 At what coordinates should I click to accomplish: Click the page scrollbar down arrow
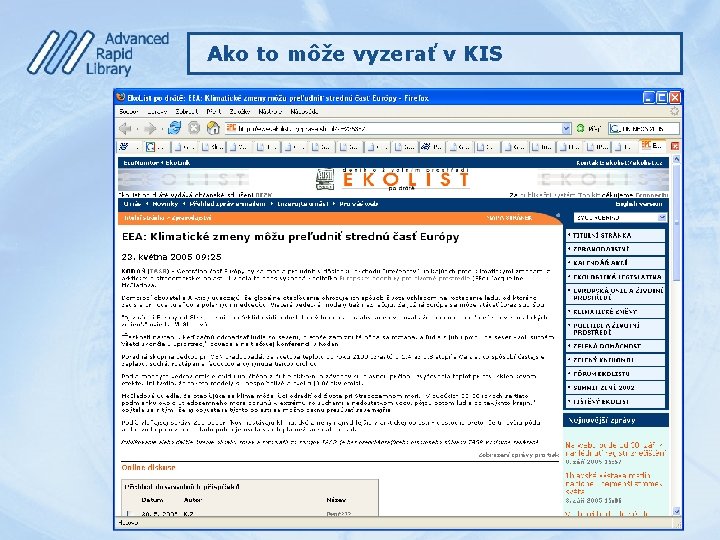[676, 511]
